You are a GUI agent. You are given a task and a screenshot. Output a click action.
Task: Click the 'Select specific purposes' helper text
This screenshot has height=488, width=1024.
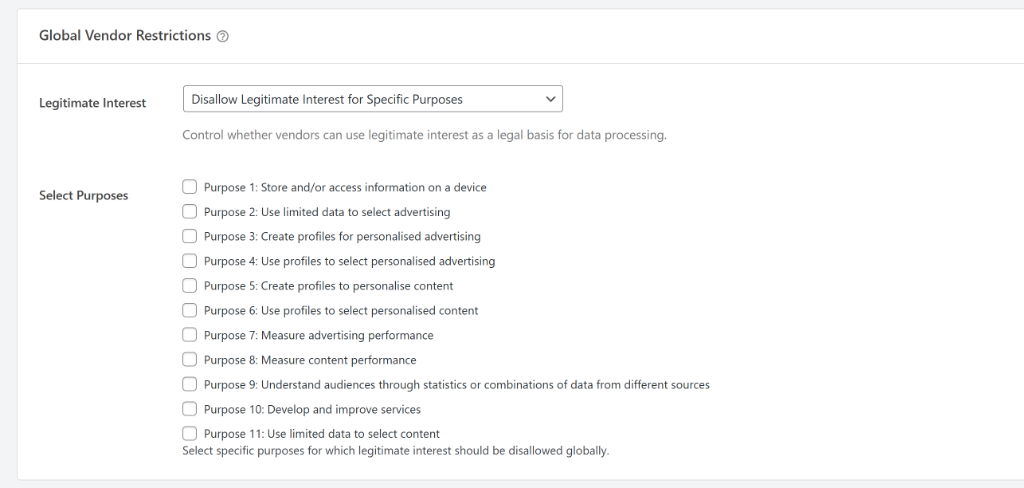coord(395,451)
